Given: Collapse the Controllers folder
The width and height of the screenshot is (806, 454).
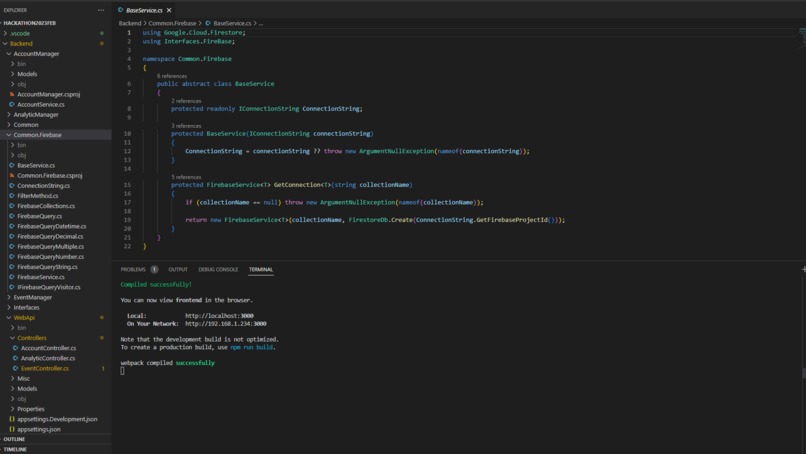Looking at the screenshot, I should 31,338.
